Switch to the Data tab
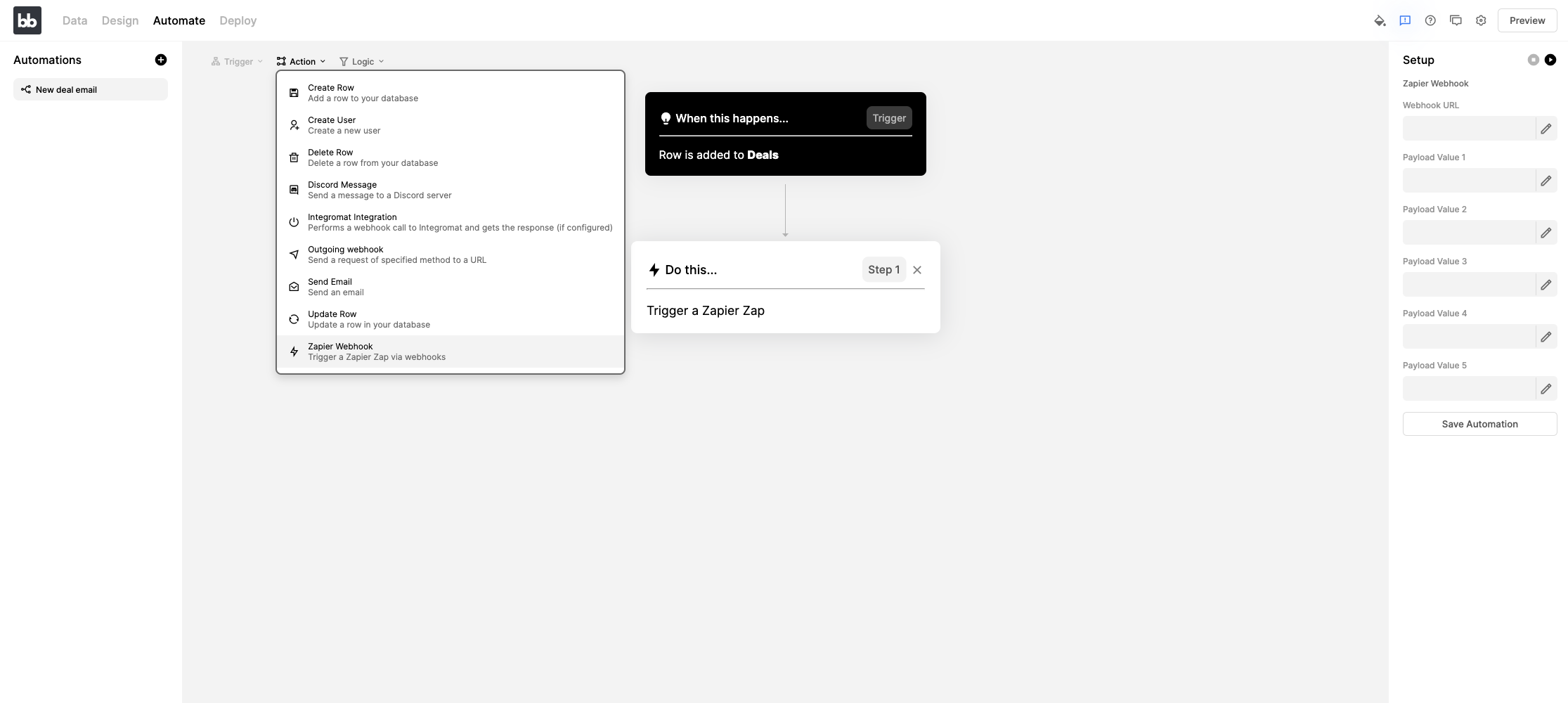The image size is (1568, 703). pos(74,20)
